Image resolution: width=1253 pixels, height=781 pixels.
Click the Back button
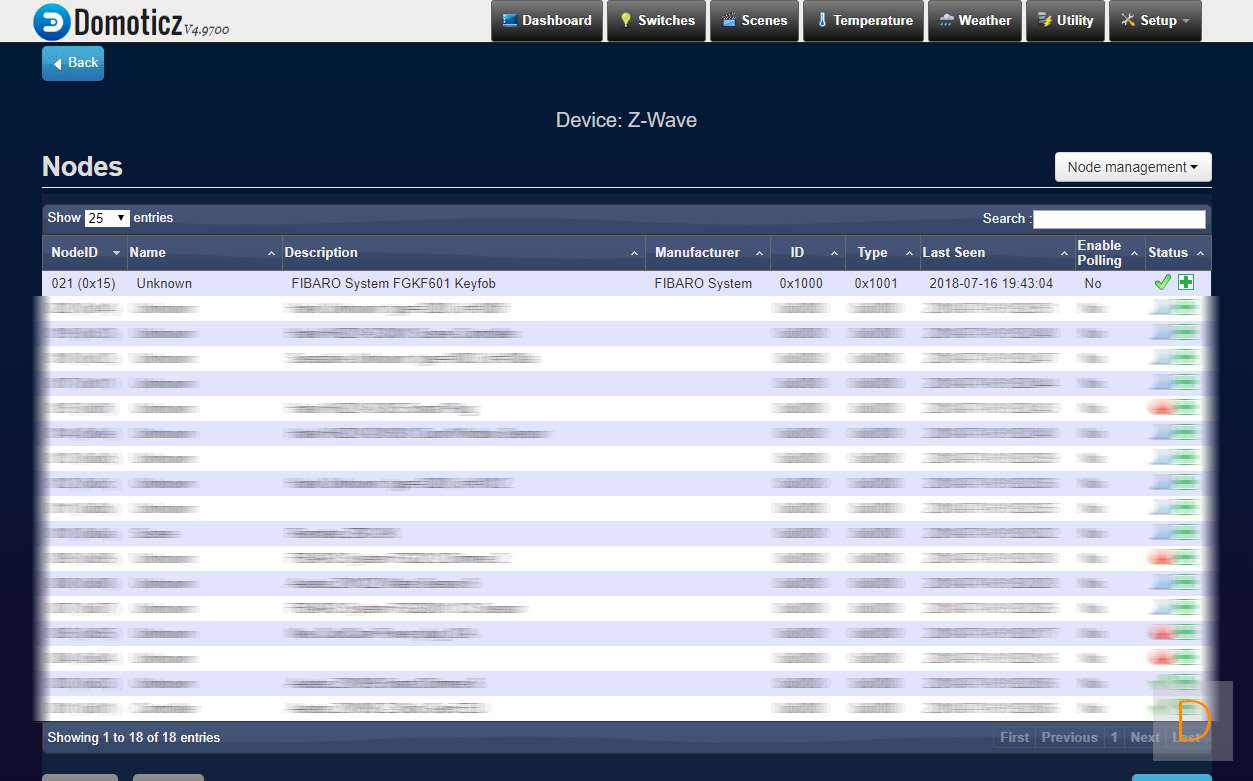[73, 63]
